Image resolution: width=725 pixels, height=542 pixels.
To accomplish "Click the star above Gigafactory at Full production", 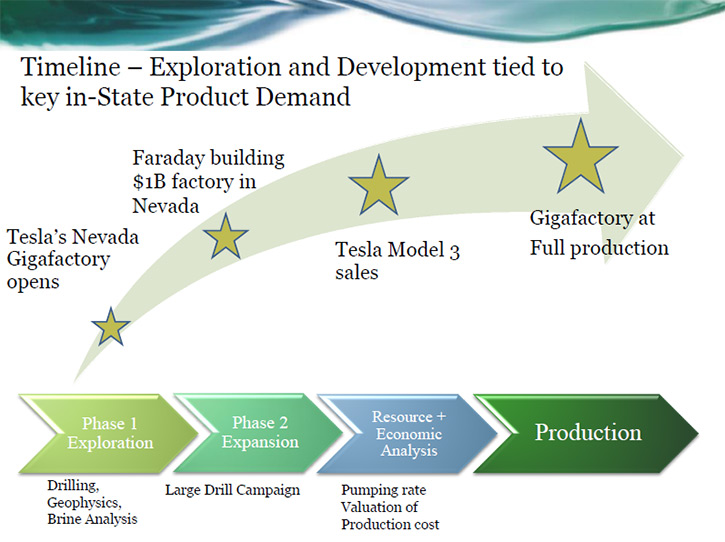I will [x=581, y=157].
